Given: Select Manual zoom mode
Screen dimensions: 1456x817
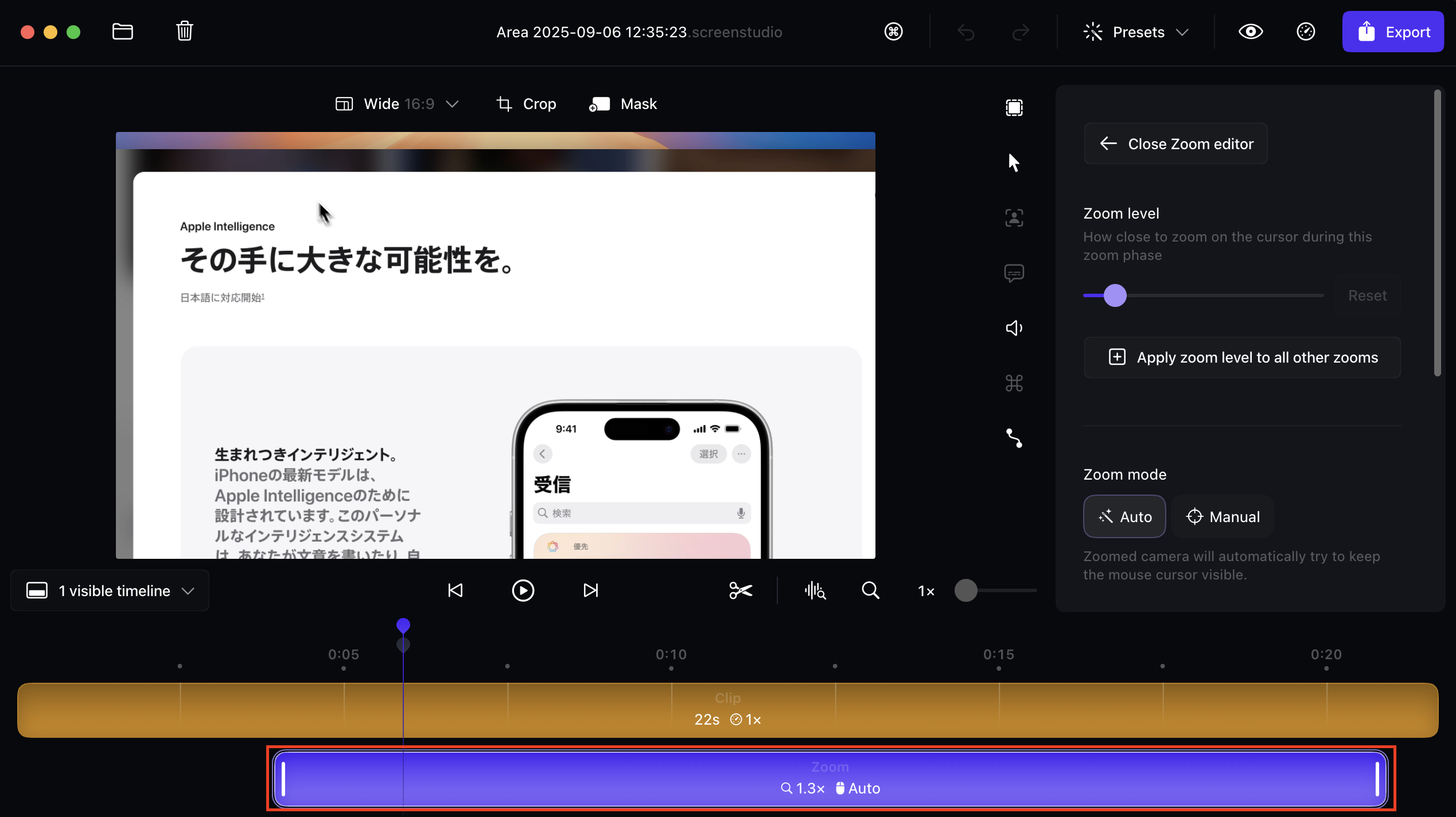Looking at the screenshot, I should pyautogui.click(x=1223, y=516).
